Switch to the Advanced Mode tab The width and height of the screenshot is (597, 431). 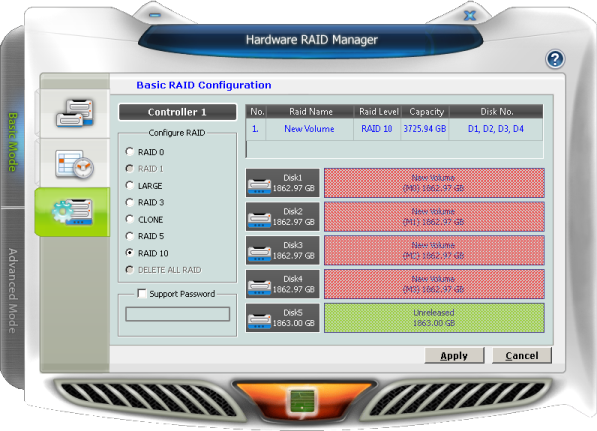[12, 291]
